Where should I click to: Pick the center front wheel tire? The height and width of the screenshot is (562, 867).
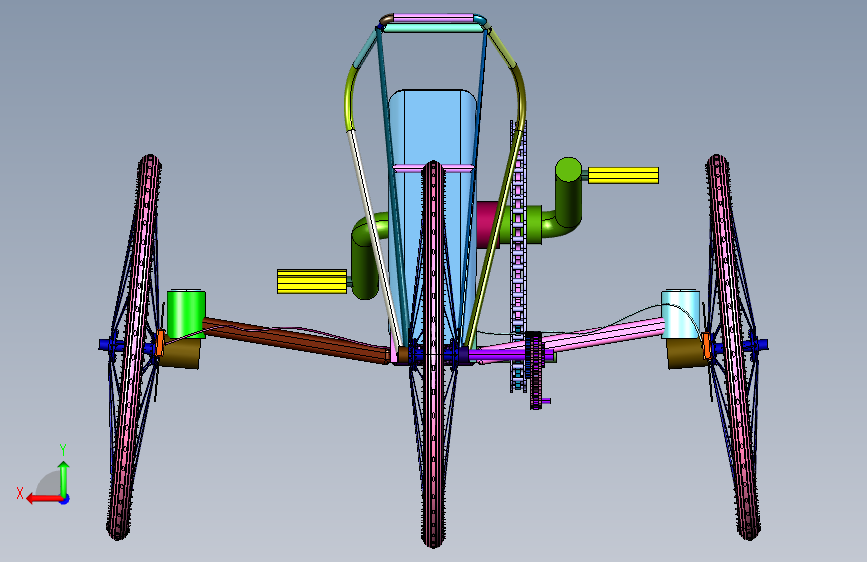click(434, 354)
